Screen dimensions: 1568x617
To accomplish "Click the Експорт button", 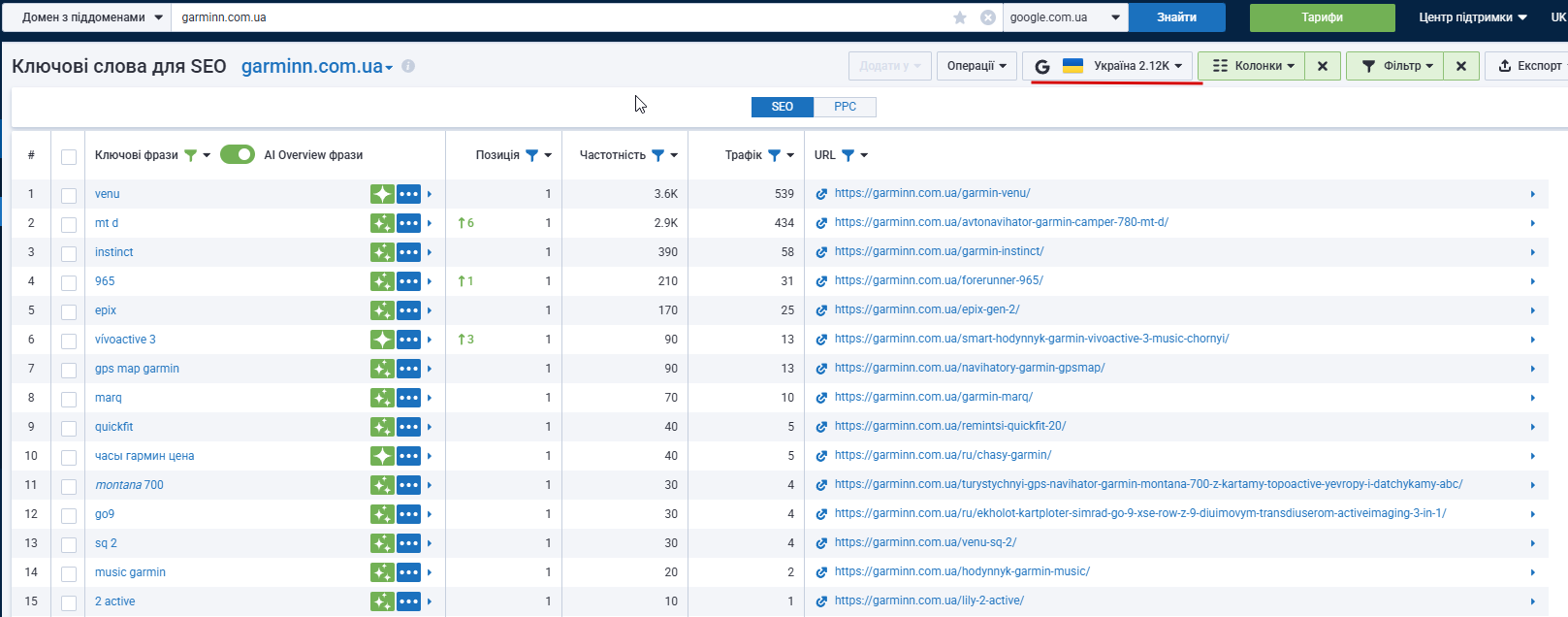I will tap(1529, 66).
